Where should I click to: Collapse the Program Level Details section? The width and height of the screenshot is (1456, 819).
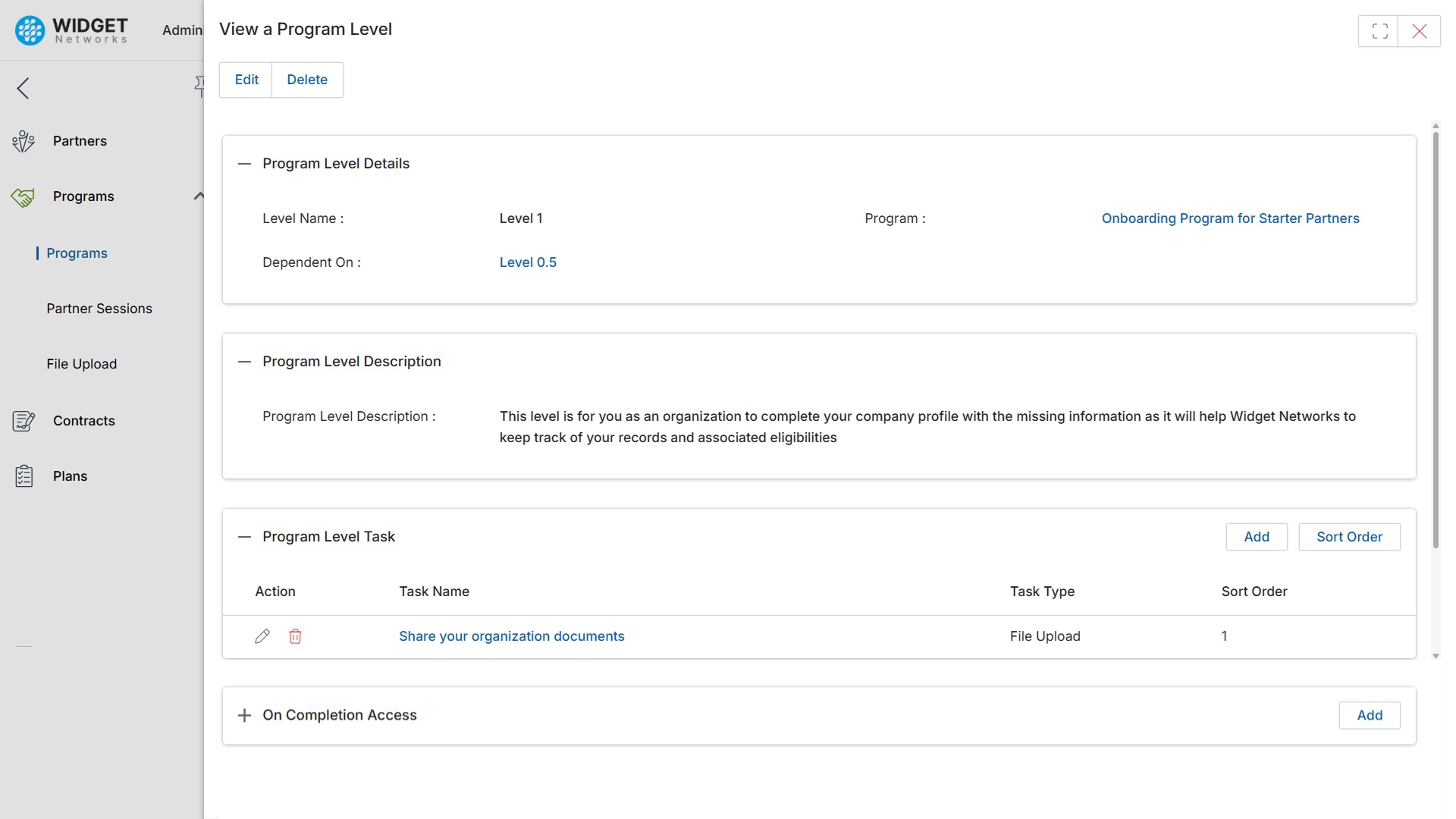(x=244, y=164)
